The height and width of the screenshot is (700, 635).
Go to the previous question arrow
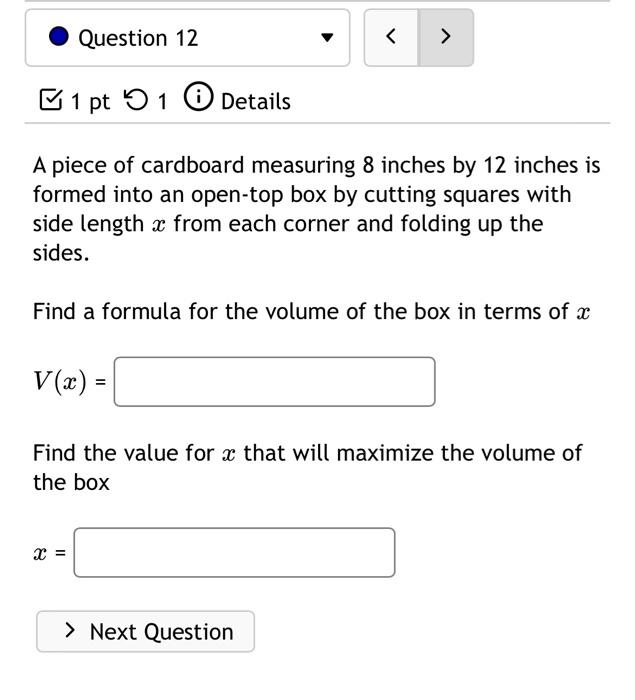coord(391,38)
